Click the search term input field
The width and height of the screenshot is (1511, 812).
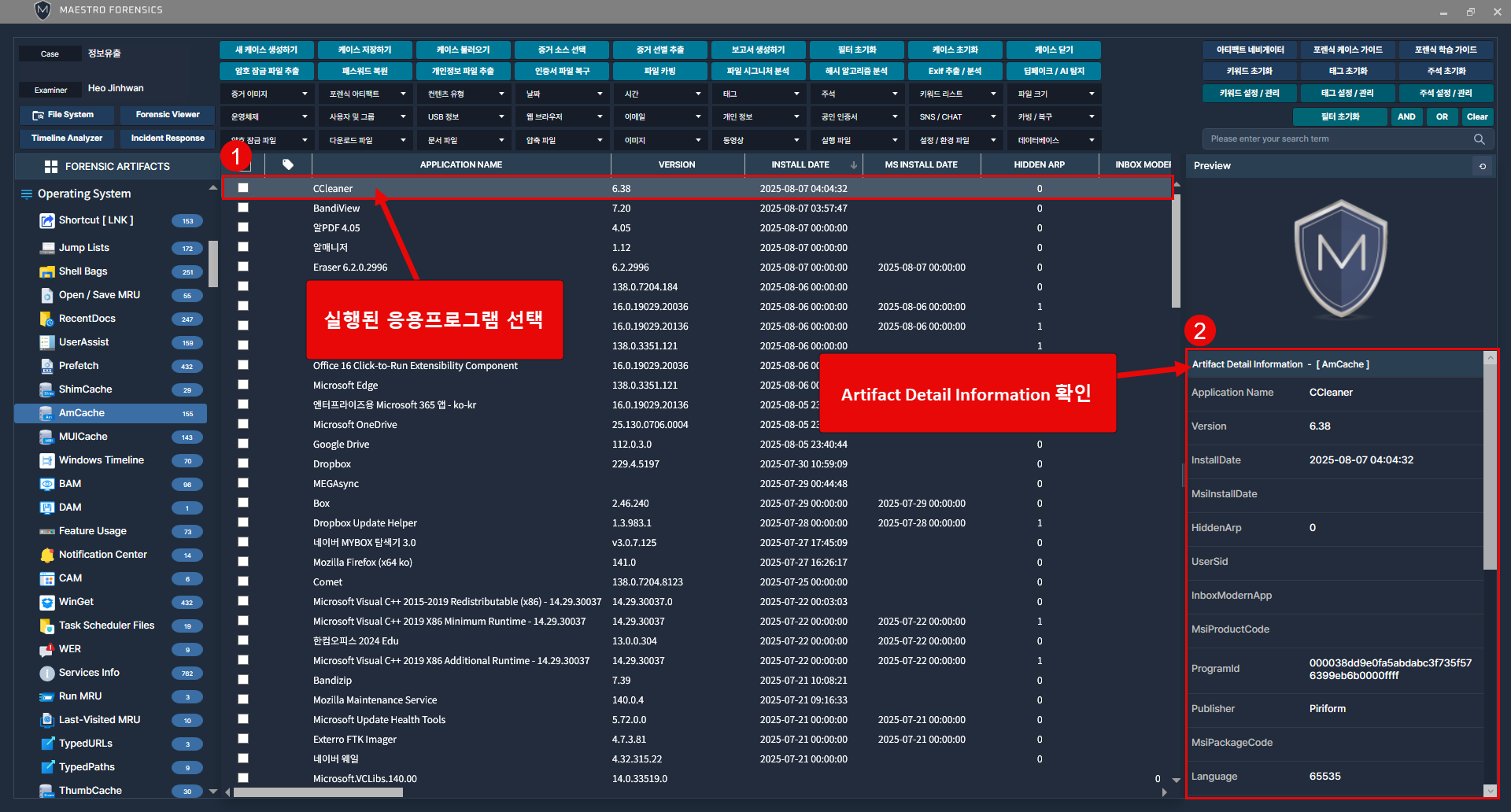[x=1338, y=139]
